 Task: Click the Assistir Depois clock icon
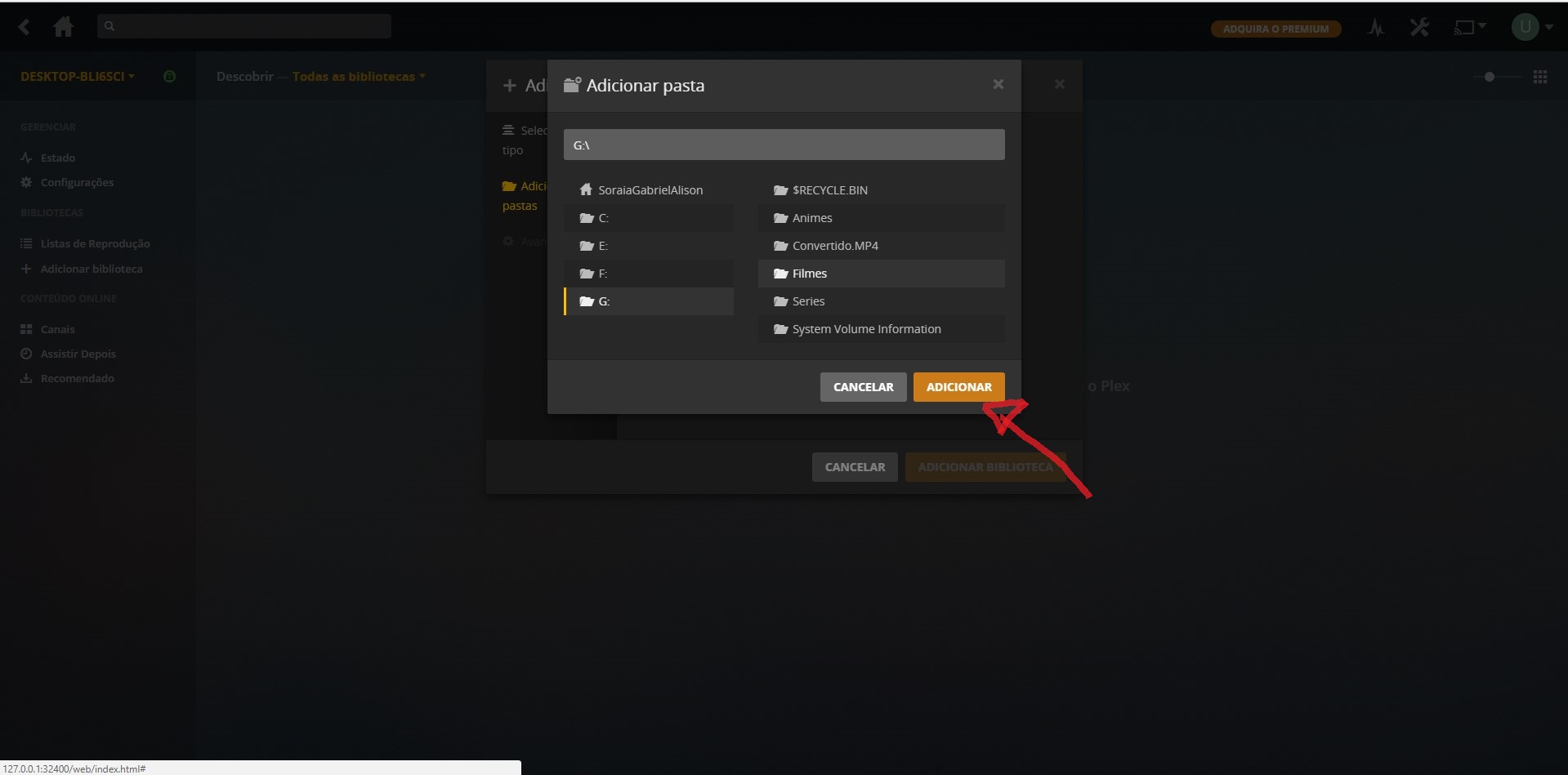point(26,354)
